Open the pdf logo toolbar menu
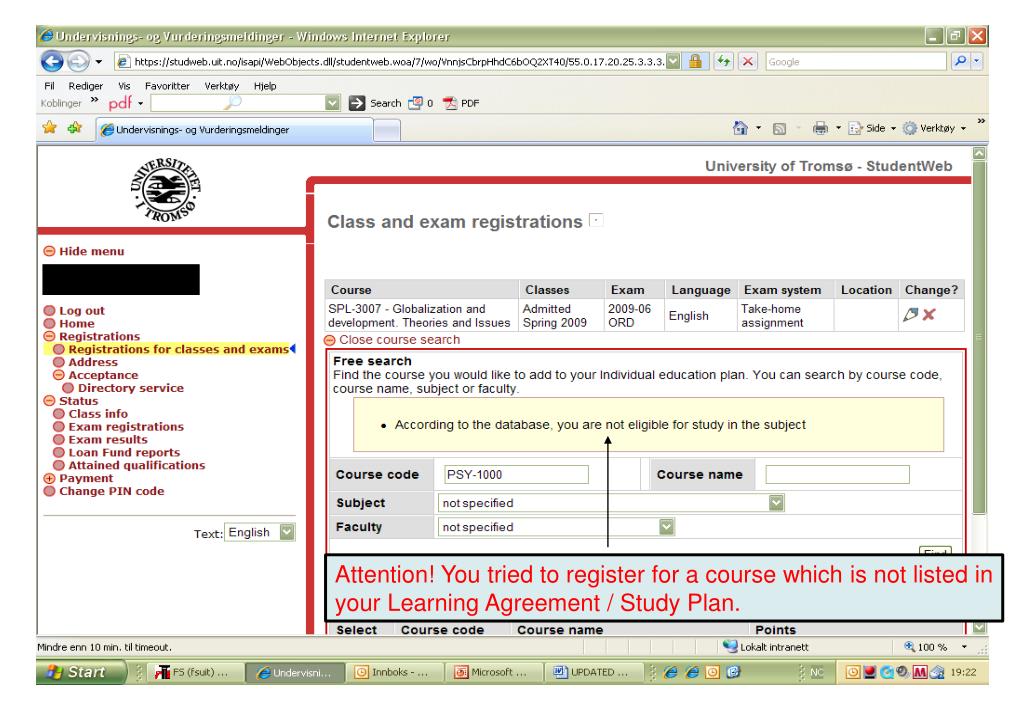The height and width of the screenshot is (708, 1023). click(125, 103)
